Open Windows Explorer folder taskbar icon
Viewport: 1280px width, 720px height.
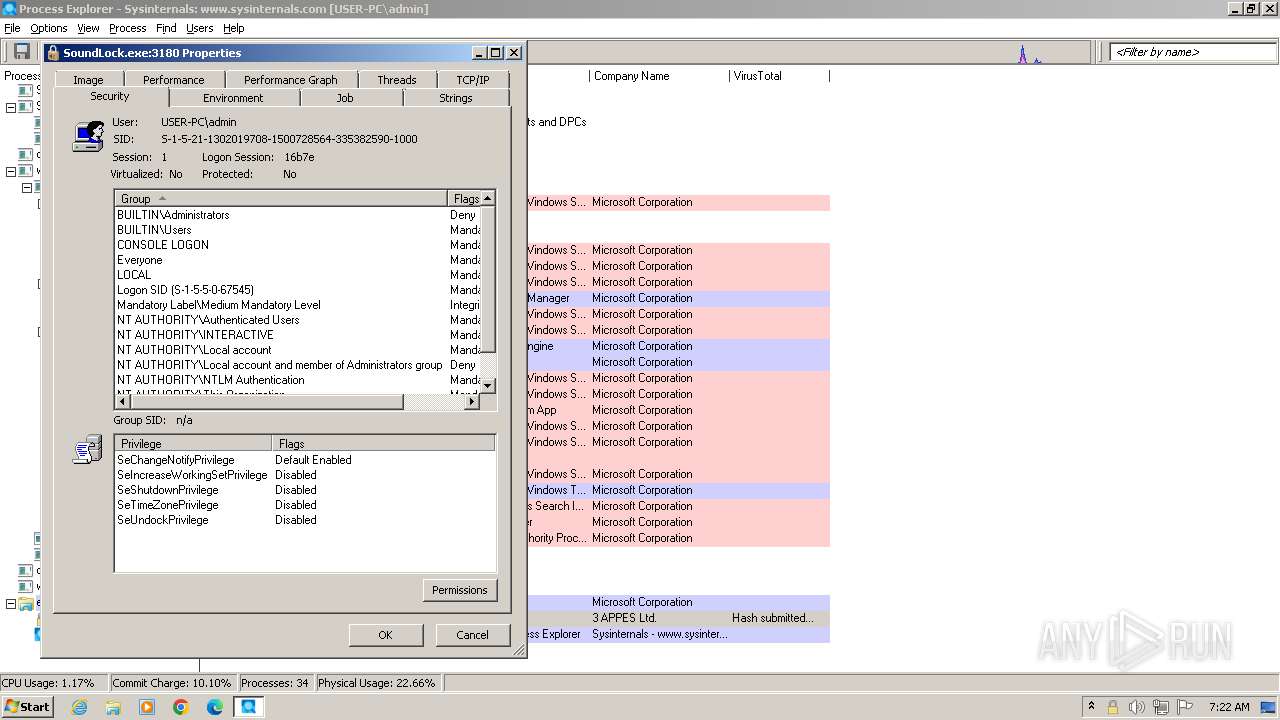[x=113, y=707]
